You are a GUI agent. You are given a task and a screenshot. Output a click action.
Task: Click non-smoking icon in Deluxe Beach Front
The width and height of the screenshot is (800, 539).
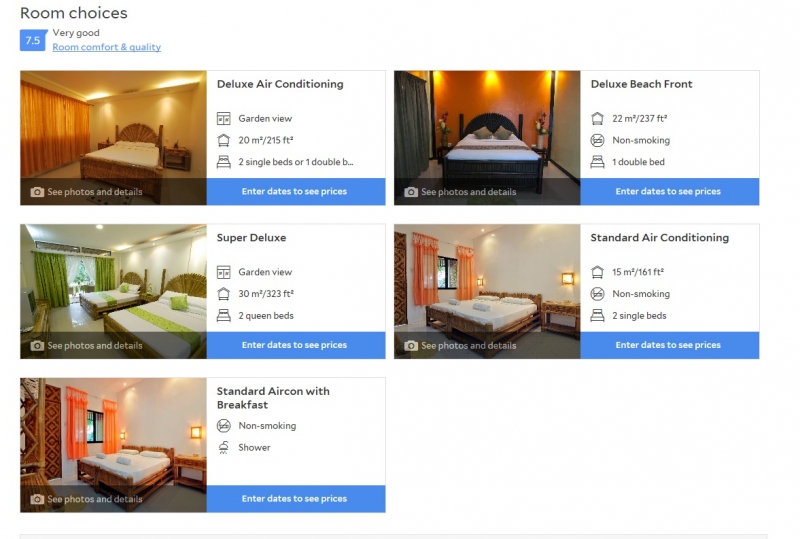click(x=597, y=140)
